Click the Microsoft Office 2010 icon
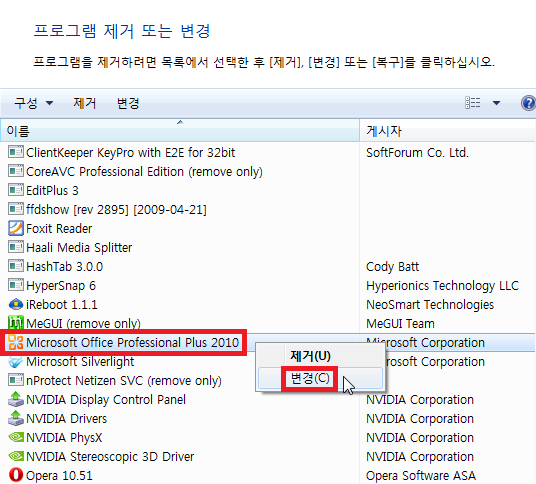 coord(16,342)
